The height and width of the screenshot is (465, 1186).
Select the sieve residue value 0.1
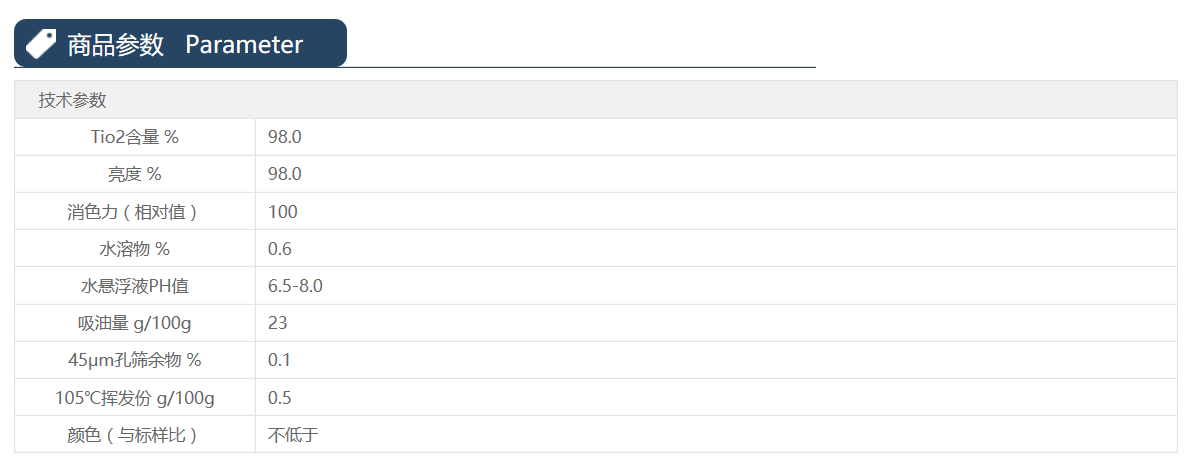coord(280,360)
